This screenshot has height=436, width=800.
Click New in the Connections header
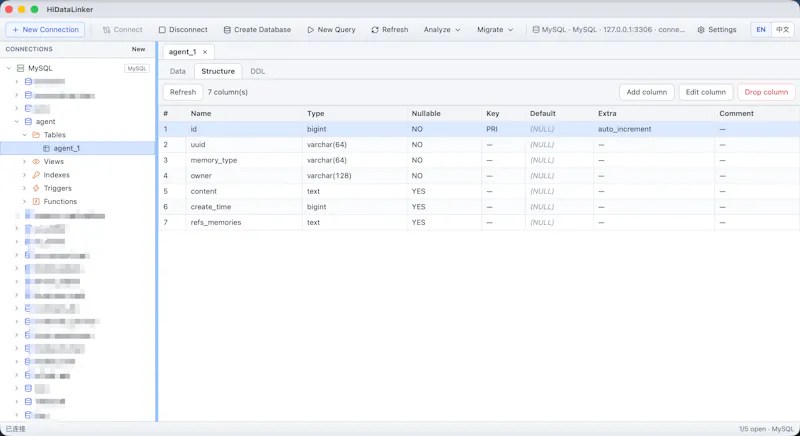click(138, 49)
